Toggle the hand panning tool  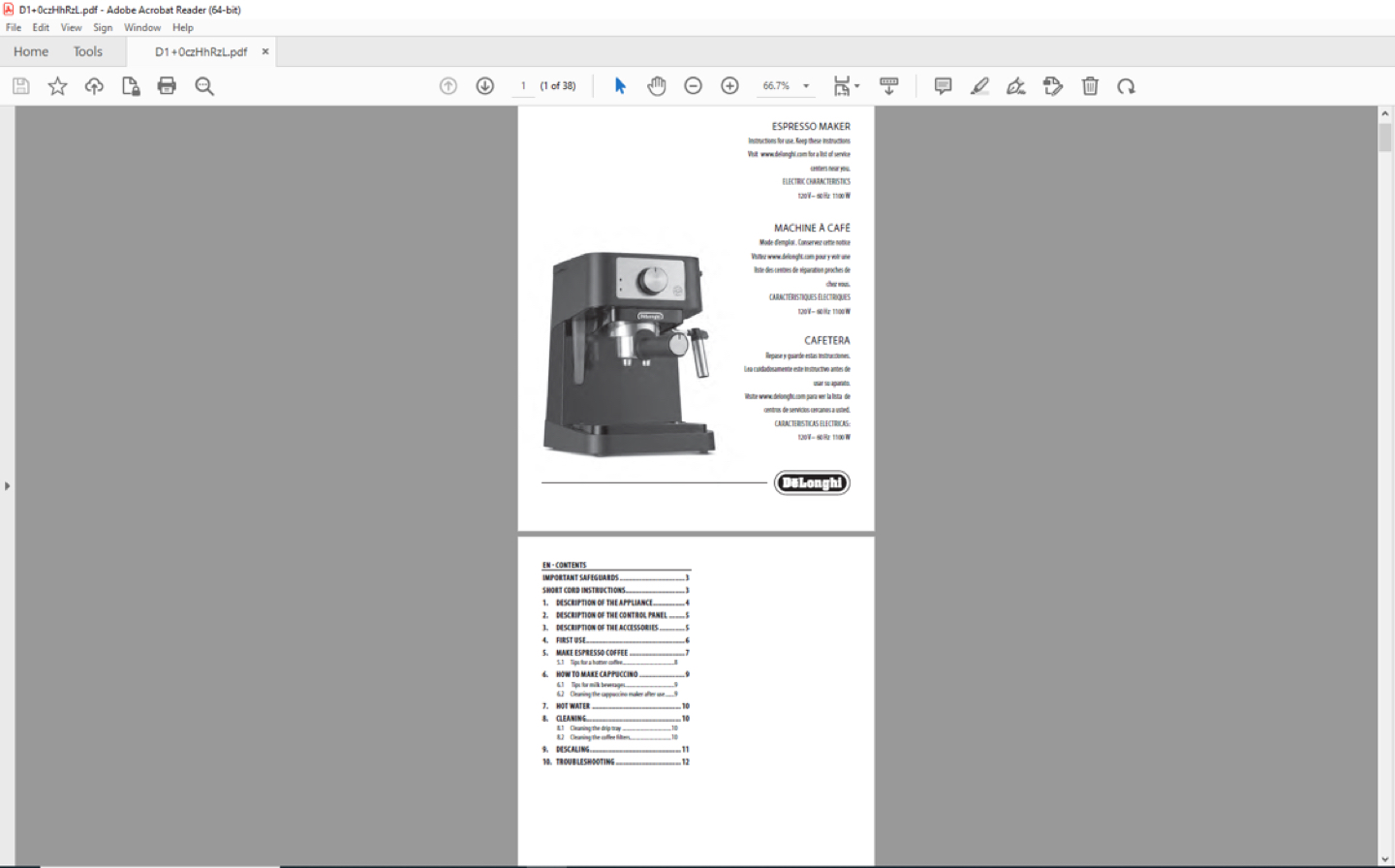(x=656, y=85)
